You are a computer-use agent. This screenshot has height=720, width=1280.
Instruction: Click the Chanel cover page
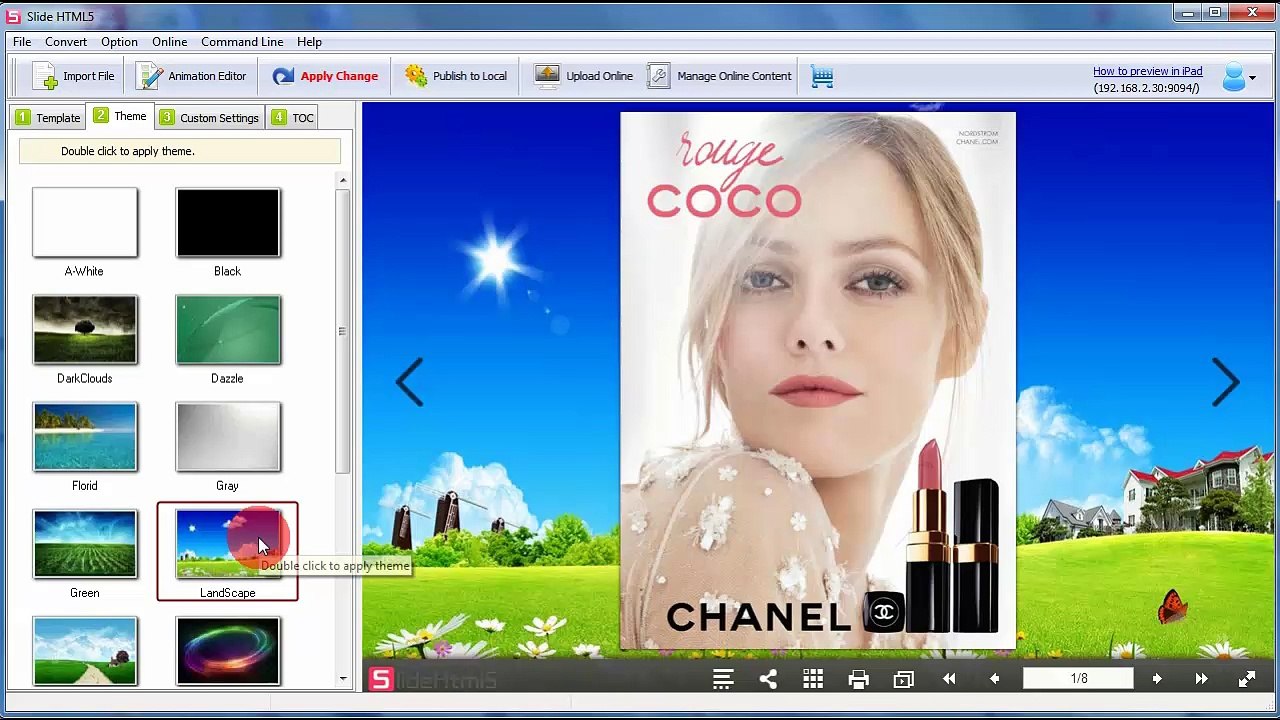coord(818,381)
